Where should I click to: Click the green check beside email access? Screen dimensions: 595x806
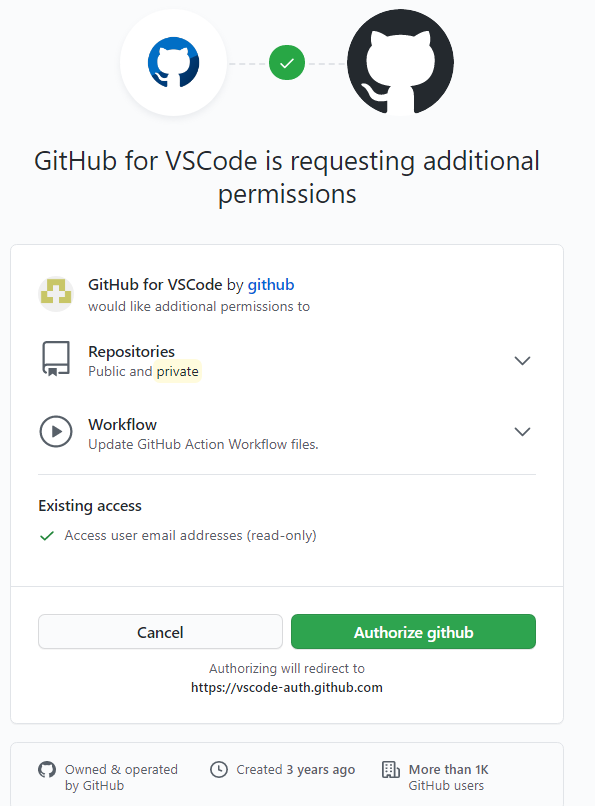47,536
